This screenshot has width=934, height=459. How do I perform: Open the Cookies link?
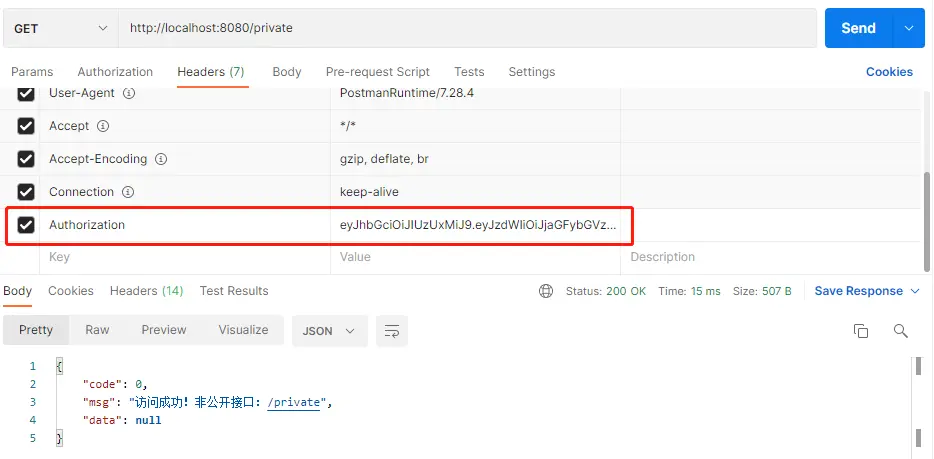pos(889,72)
